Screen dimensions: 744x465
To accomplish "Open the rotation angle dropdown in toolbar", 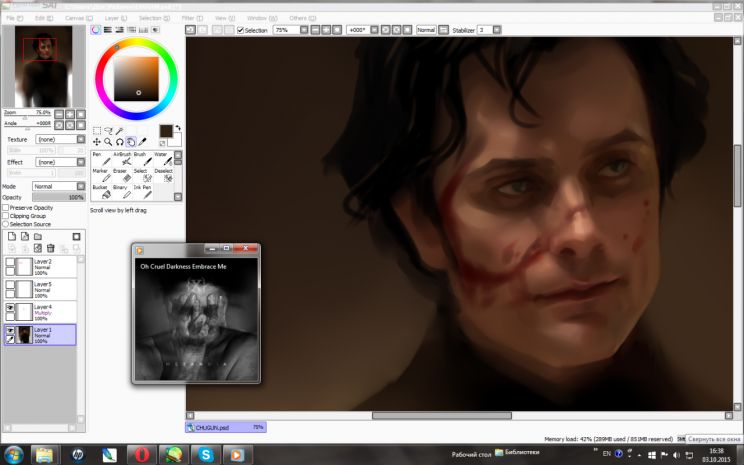I will click(x=374, y=30).
